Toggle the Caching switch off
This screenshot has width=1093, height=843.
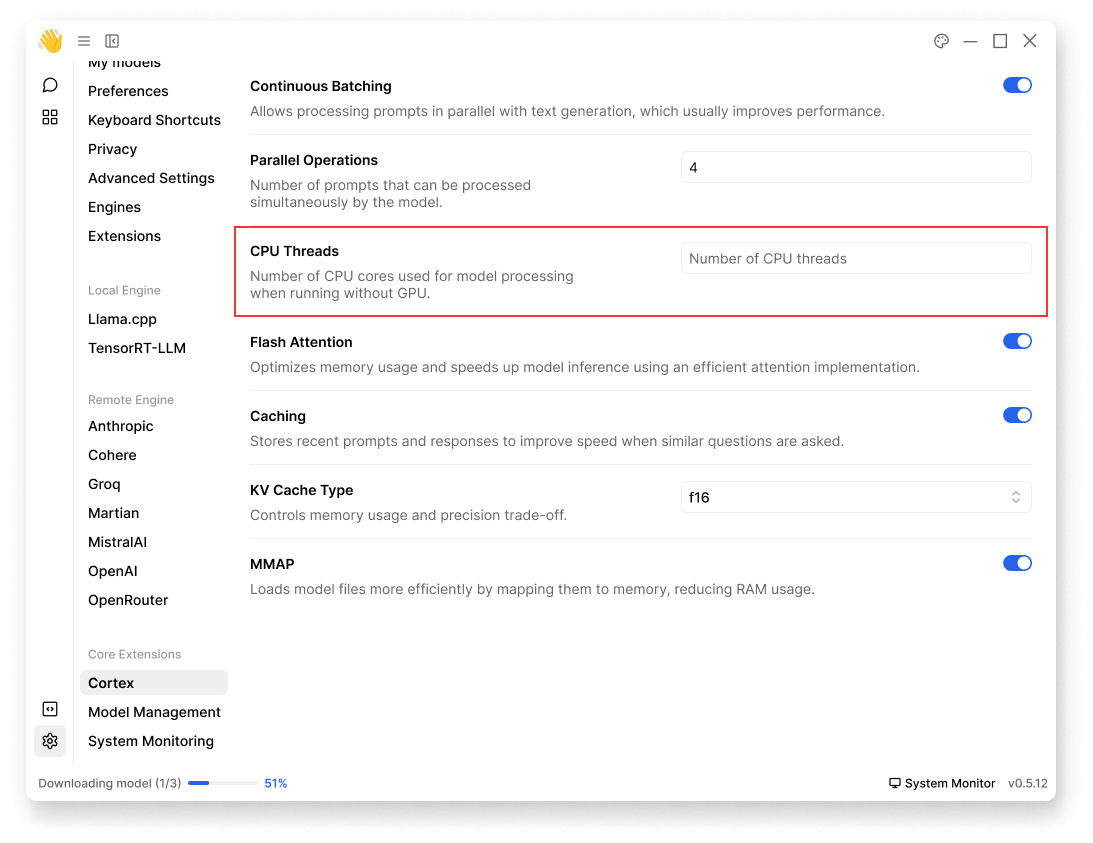tap(1016, 415)
